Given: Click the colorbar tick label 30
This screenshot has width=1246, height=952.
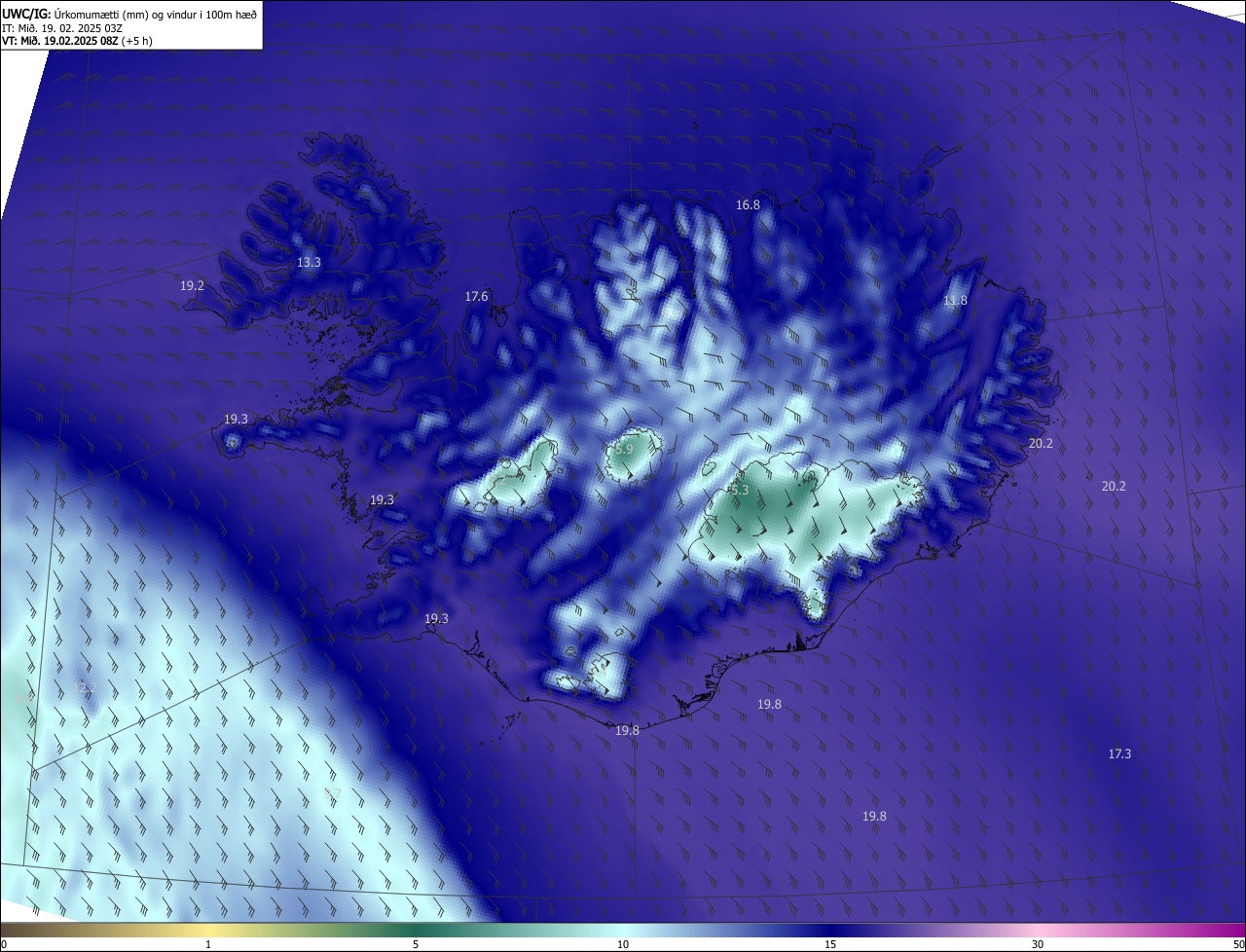Looking at the screenshot, I should point(1038,944).
